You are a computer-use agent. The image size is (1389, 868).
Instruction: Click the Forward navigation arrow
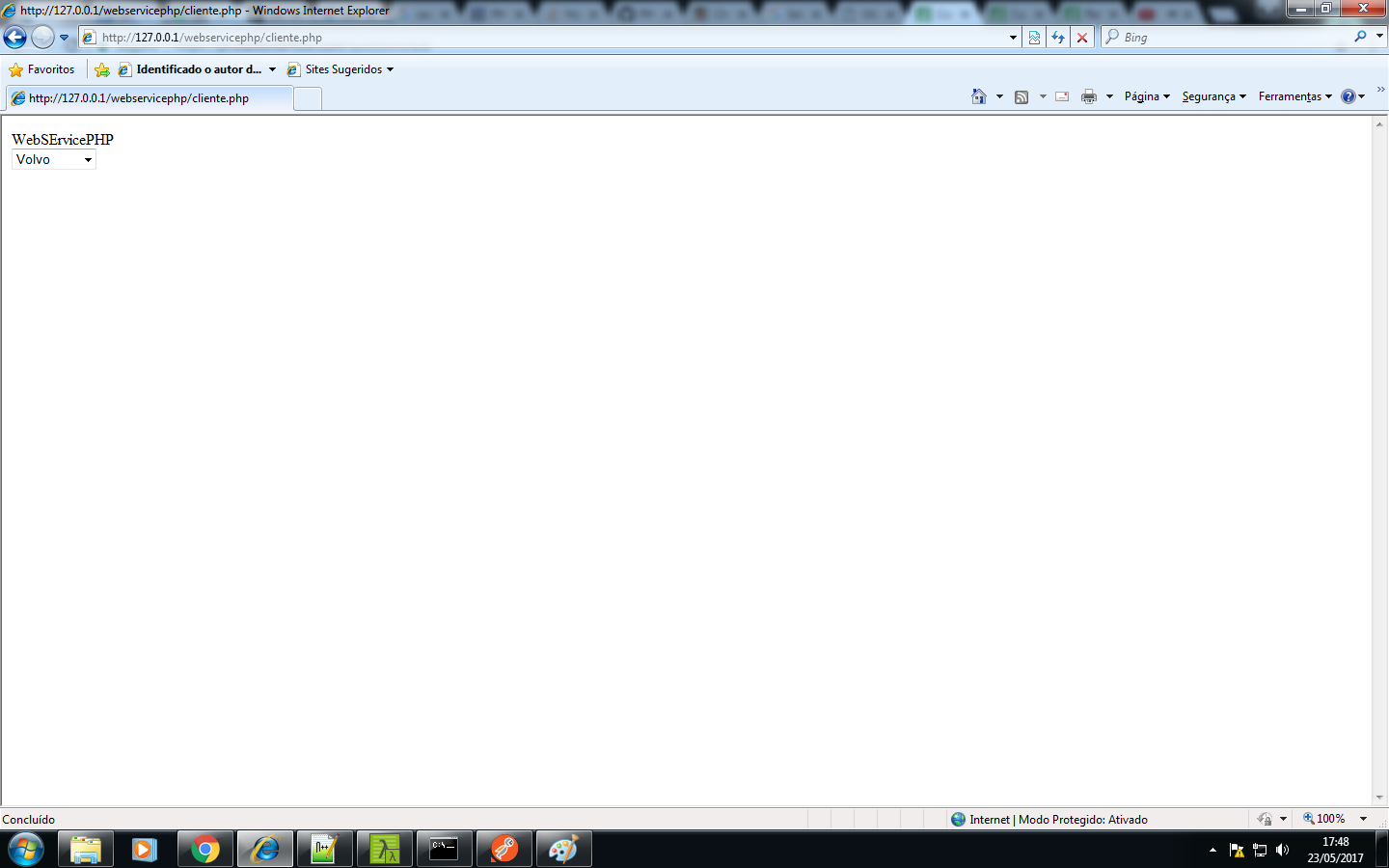pos(42,38)
